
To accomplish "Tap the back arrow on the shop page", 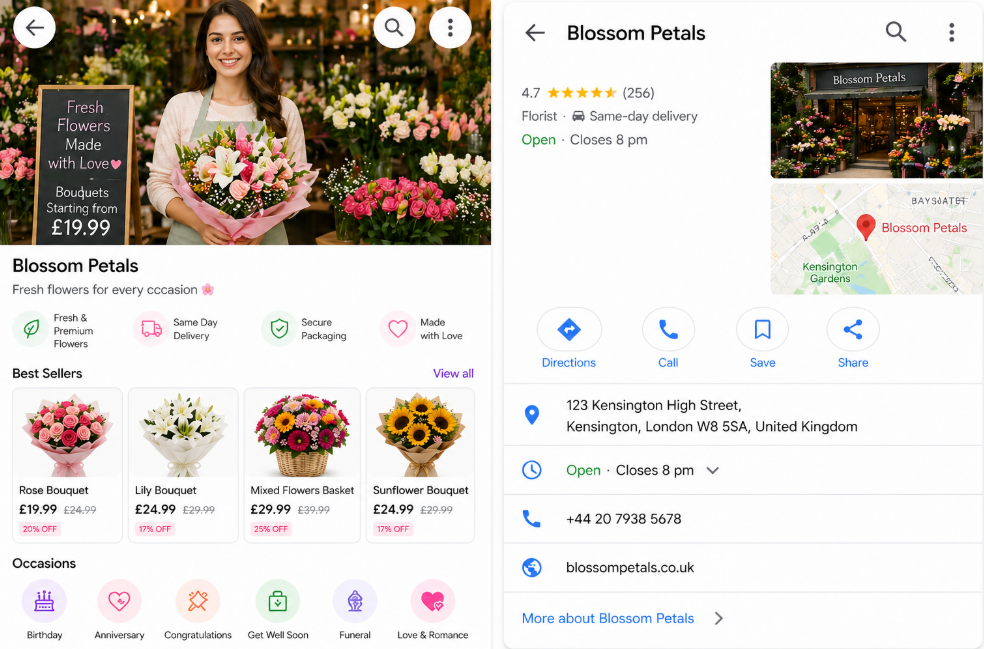I will coord(535,31).
